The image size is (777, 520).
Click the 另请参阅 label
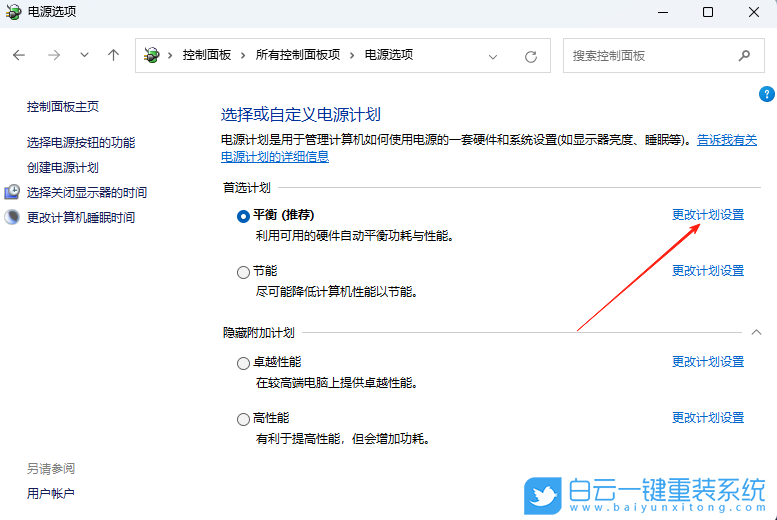click(x=51, y=468)
